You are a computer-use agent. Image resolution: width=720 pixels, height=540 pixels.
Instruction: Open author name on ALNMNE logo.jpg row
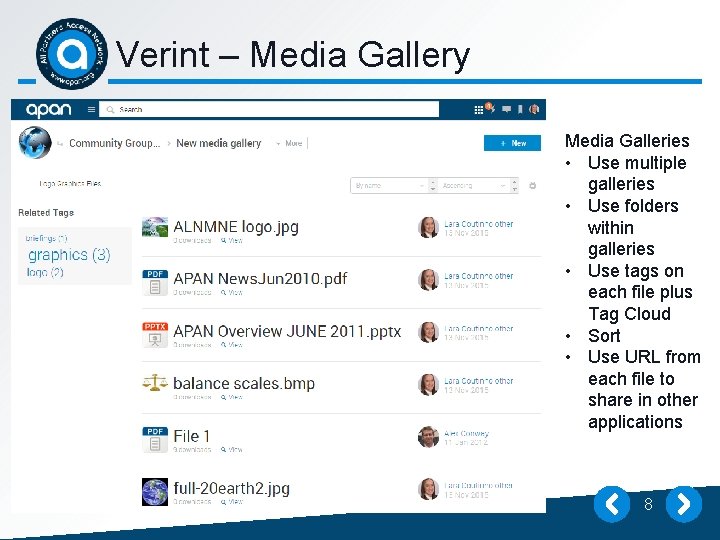tap(478, 224)
